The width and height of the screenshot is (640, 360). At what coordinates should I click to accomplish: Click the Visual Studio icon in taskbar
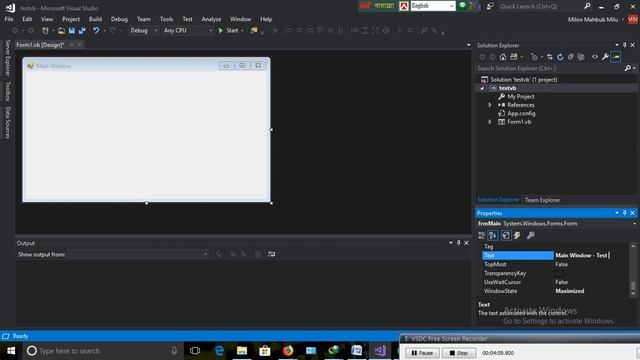click(380, 351)
